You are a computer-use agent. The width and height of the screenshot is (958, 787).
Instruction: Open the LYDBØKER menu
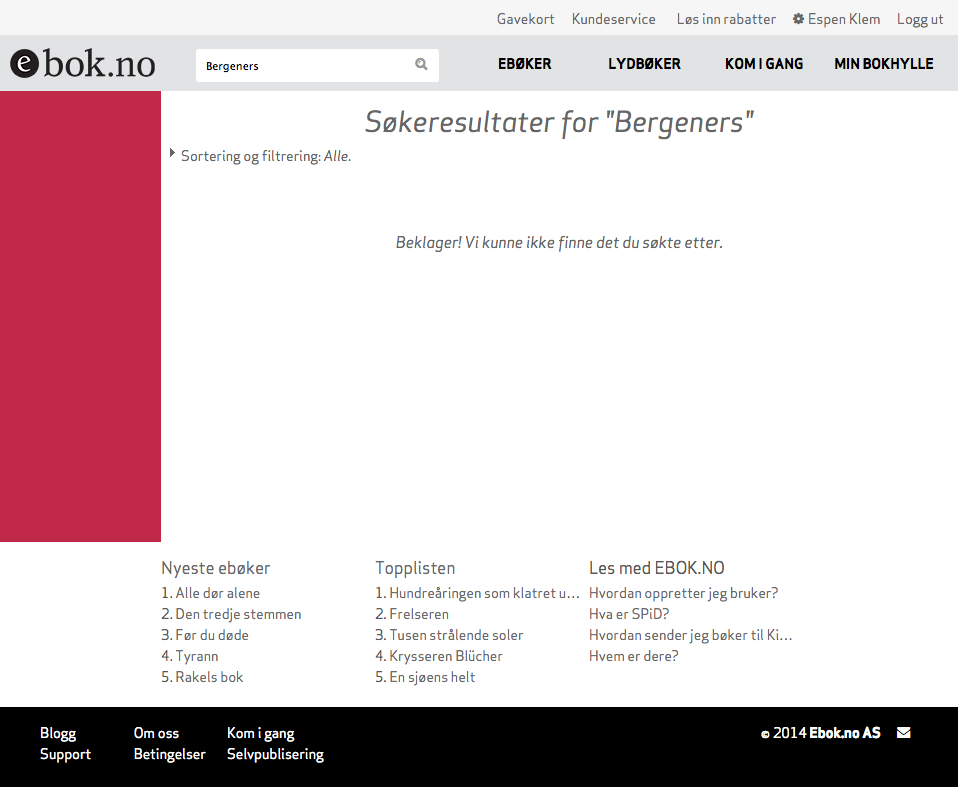[644, 64]
